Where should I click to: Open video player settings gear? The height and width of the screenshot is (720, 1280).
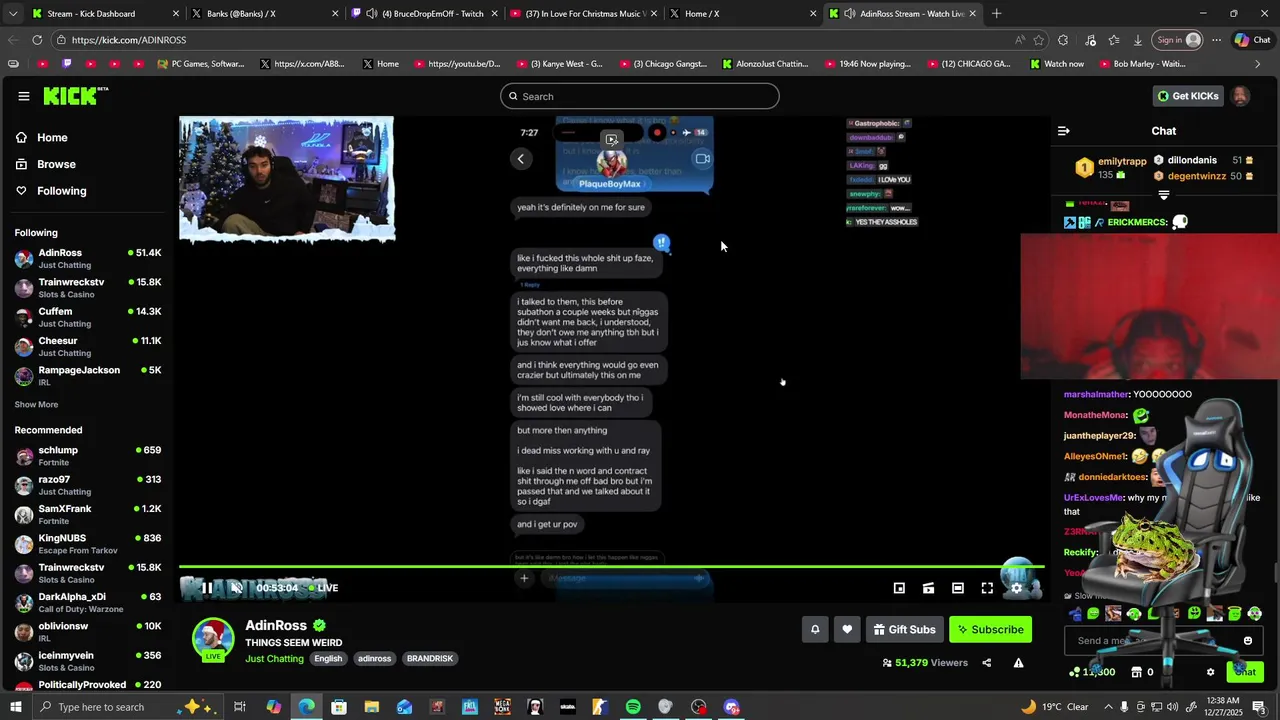click(1016, 588)
